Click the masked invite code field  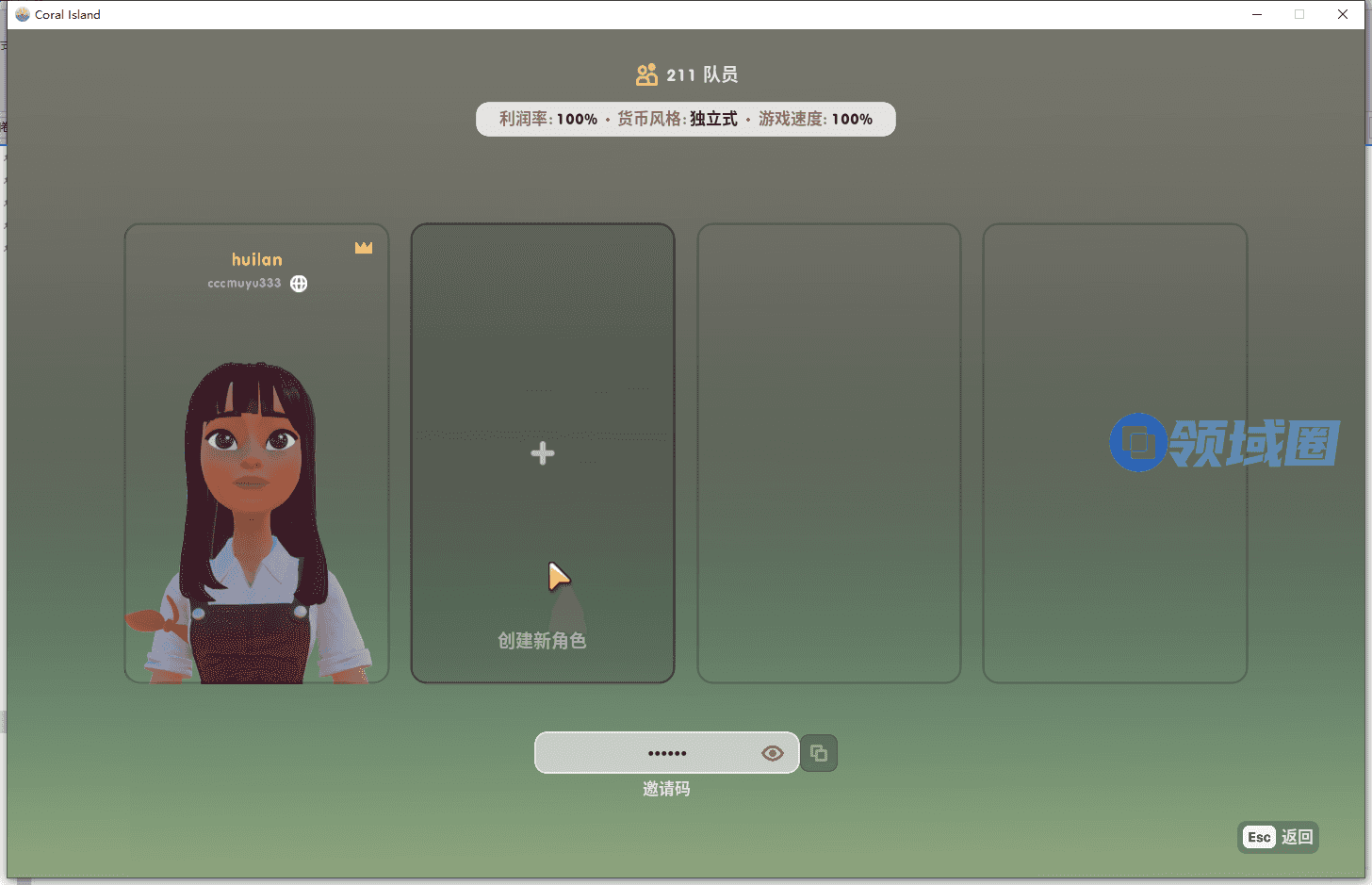(x=650, y=753)
